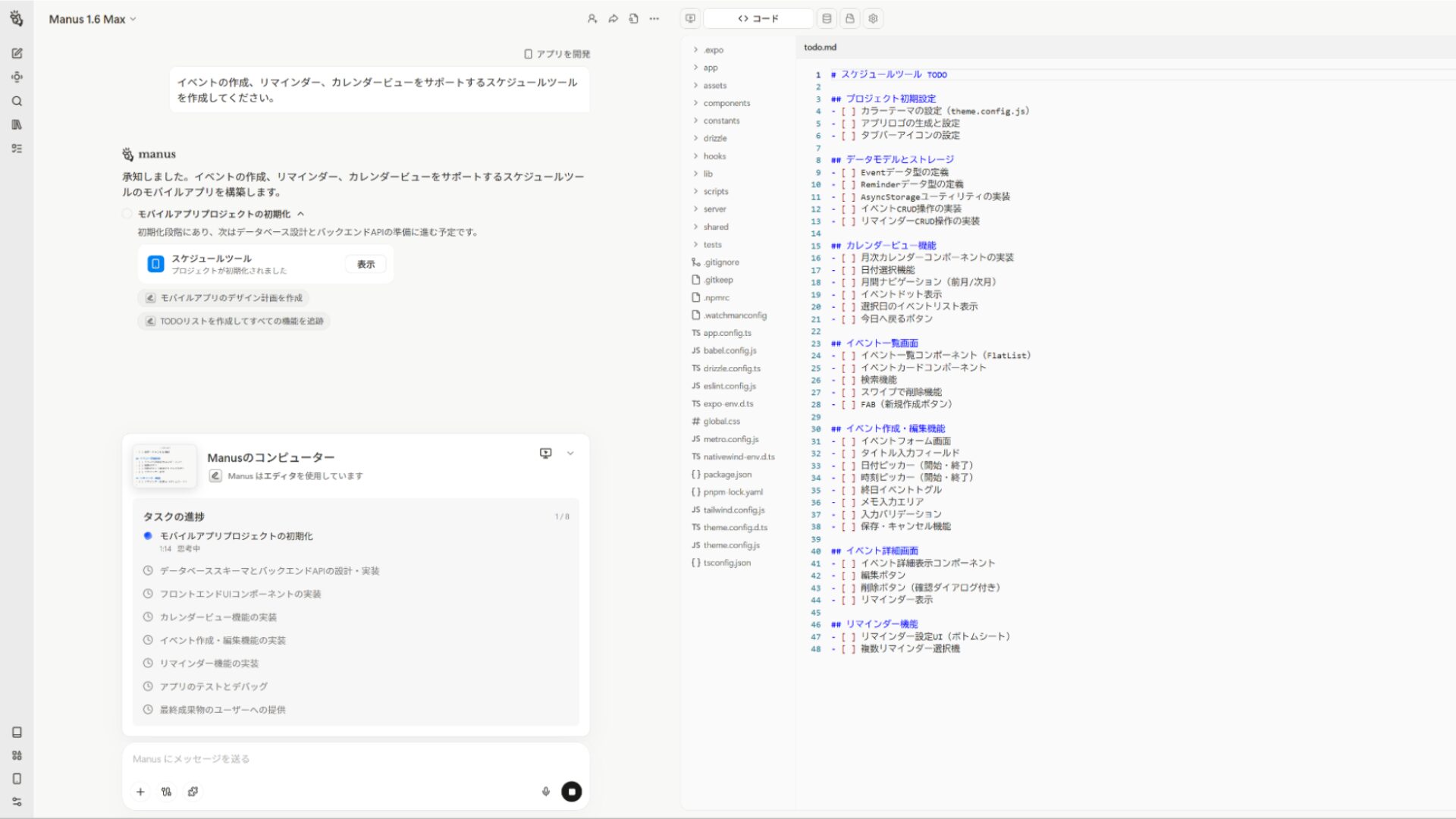Open project settings gear icon

pos(873,19)
